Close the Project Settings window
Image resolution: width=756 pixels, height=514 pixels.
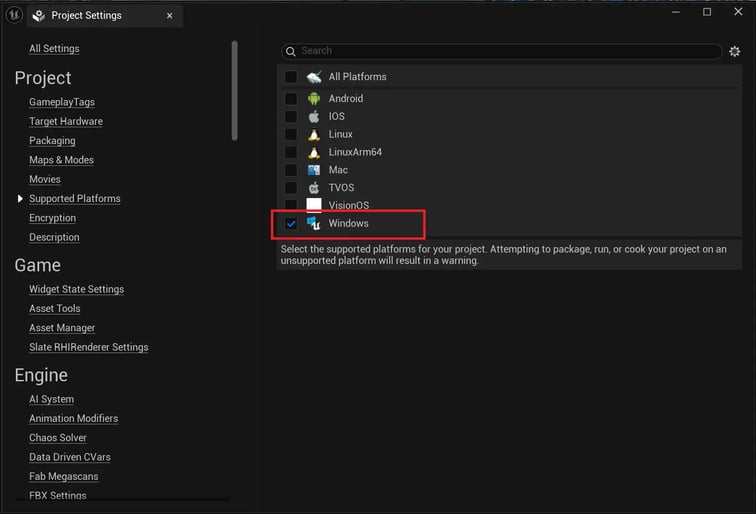tap(738, 12)
